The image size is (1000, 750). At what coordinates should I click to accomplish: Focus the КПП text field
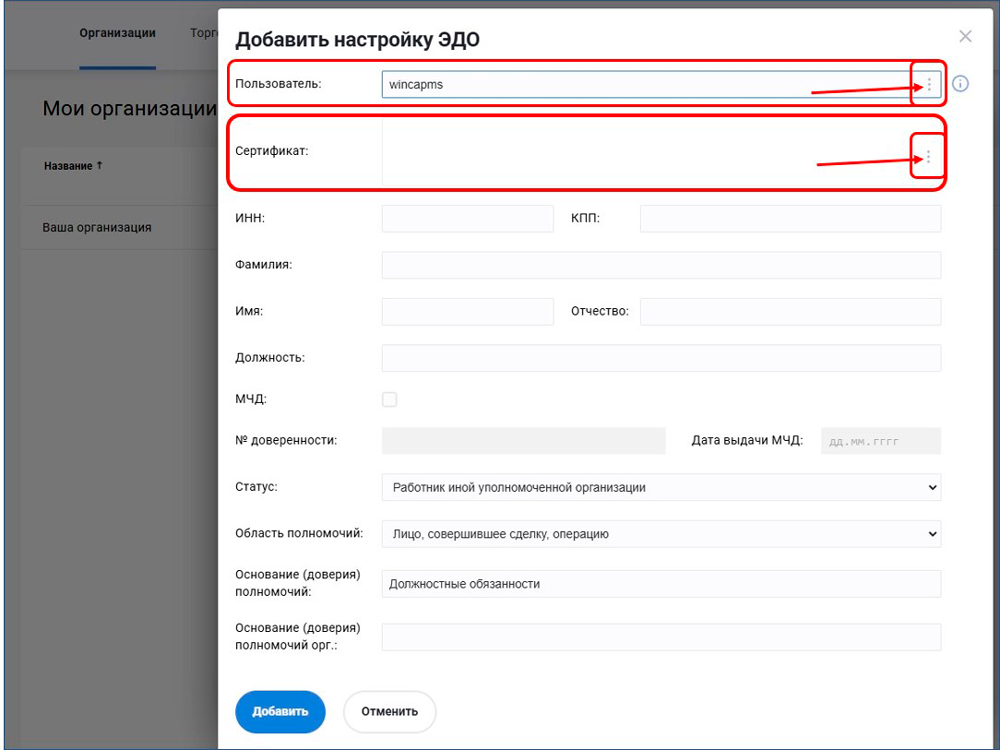(x=789, y=219)
